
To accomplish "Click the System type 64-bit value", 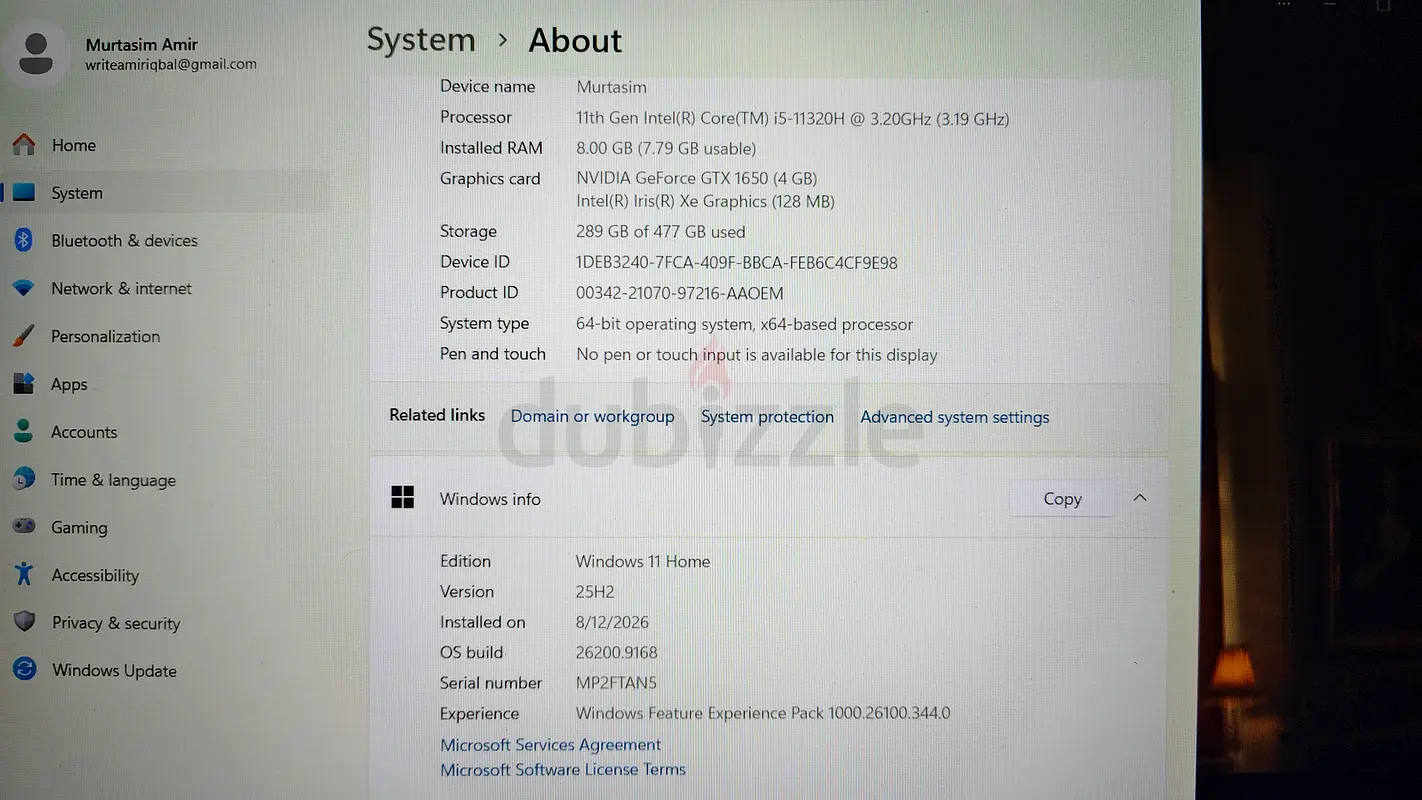I will click(744, 324).
